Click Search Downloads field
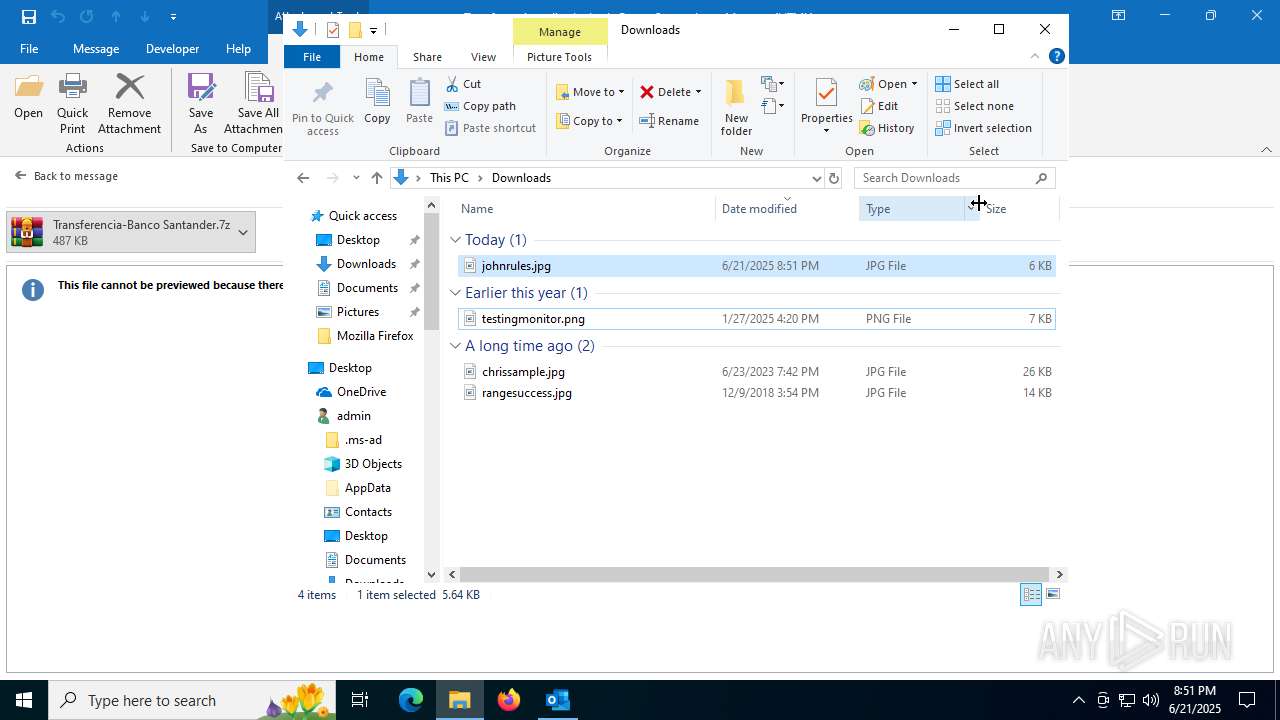The height and width of the screenshot is (720, 1280). (x=954, y=178)
